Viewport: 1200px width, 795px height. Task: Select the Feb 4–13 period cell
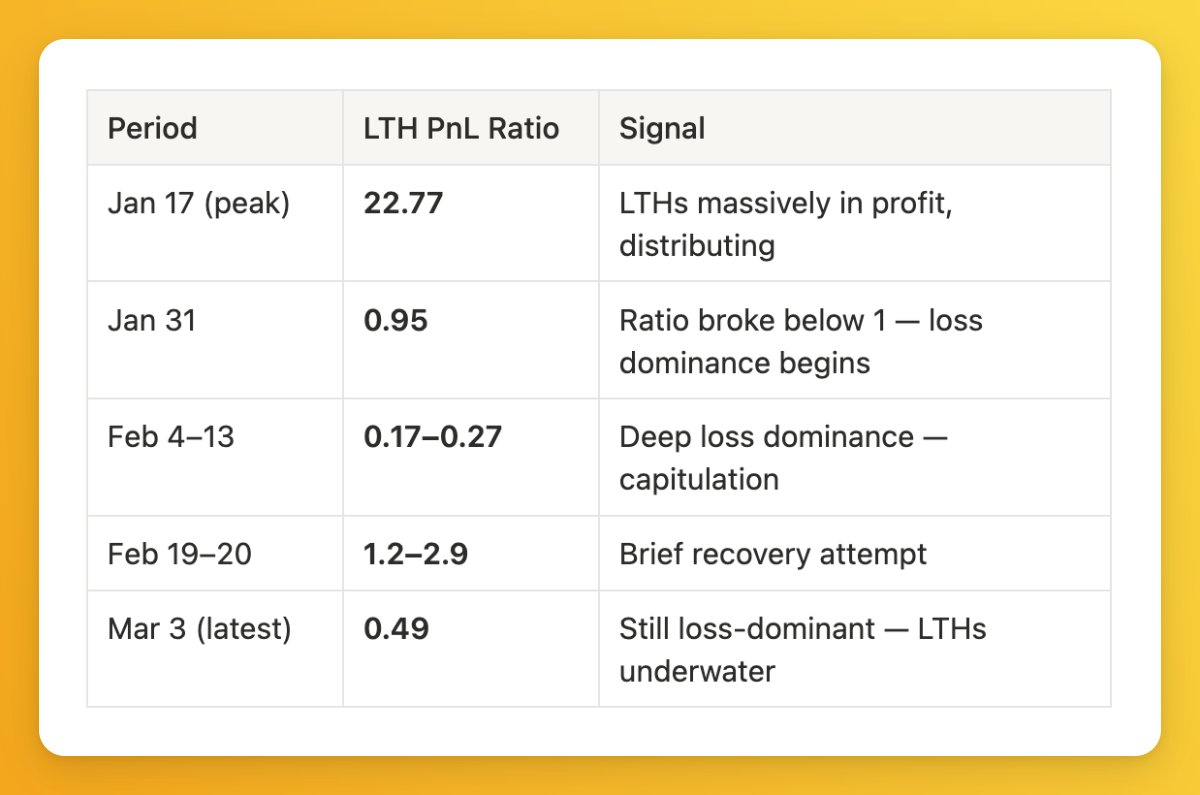click(x=171, y=437)
